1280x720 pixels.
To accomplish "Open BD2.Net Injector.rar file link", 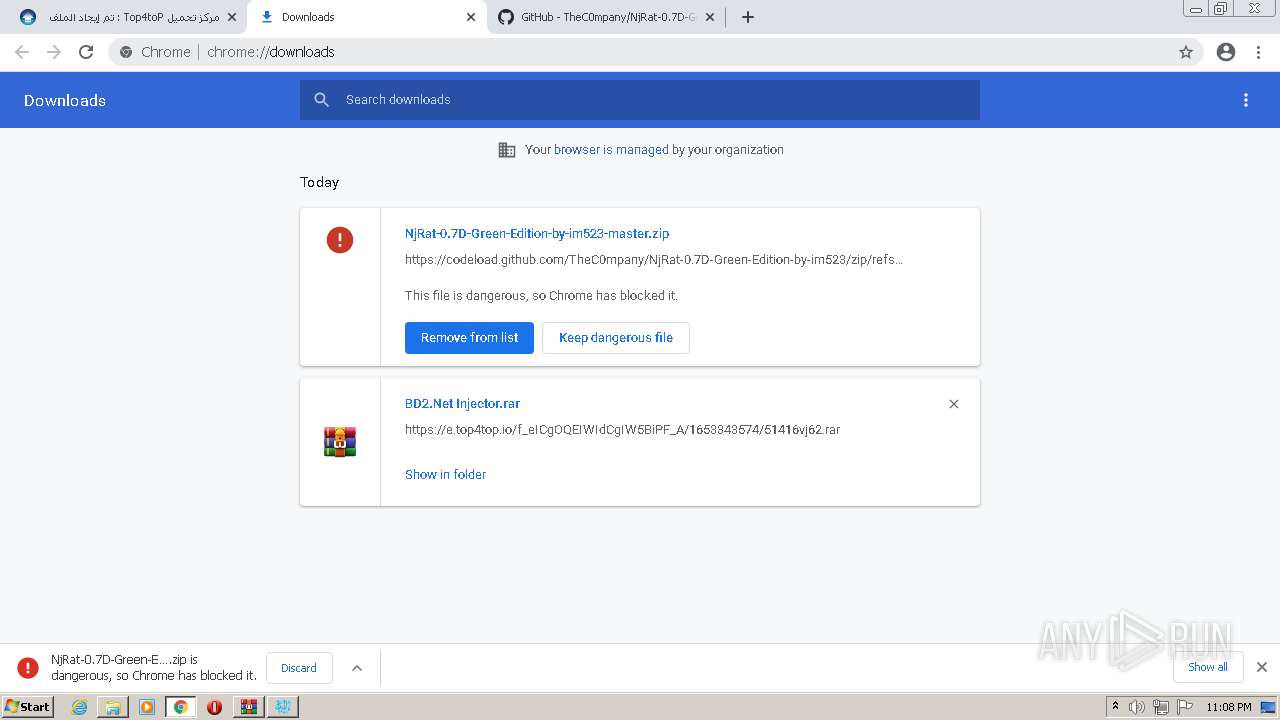I will coord(462,404).
